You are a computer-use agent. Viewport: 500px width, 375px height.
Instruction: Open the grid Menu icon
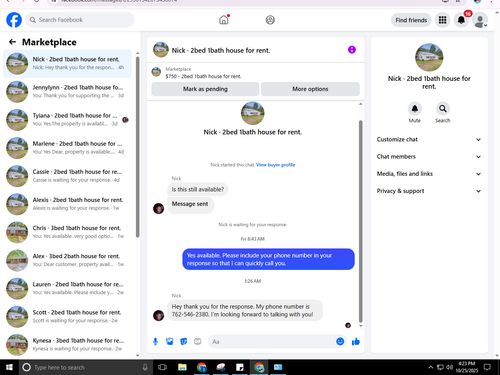[x=442, y=20]
